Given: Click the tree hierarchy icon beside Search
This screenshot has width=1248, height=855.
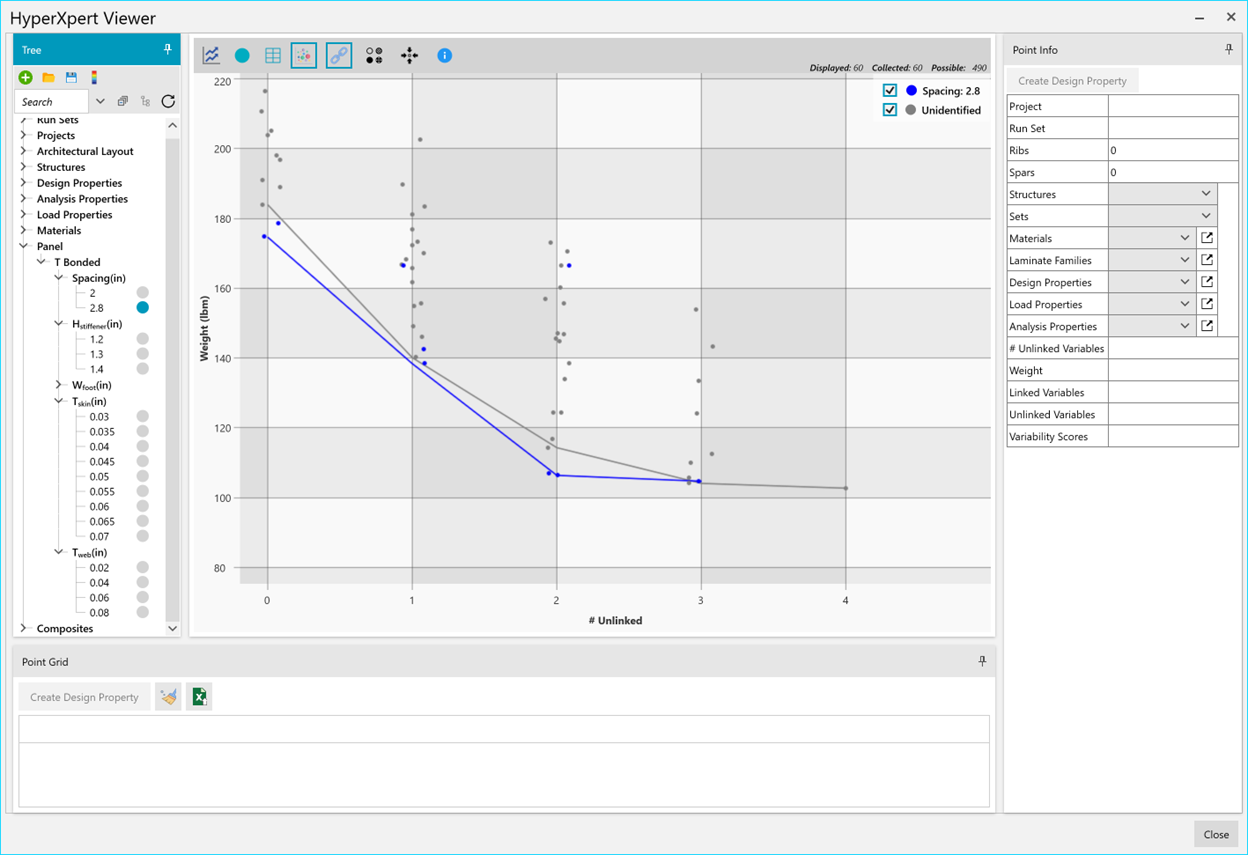Looking at the screenshot, I should [x=145, y=102].
